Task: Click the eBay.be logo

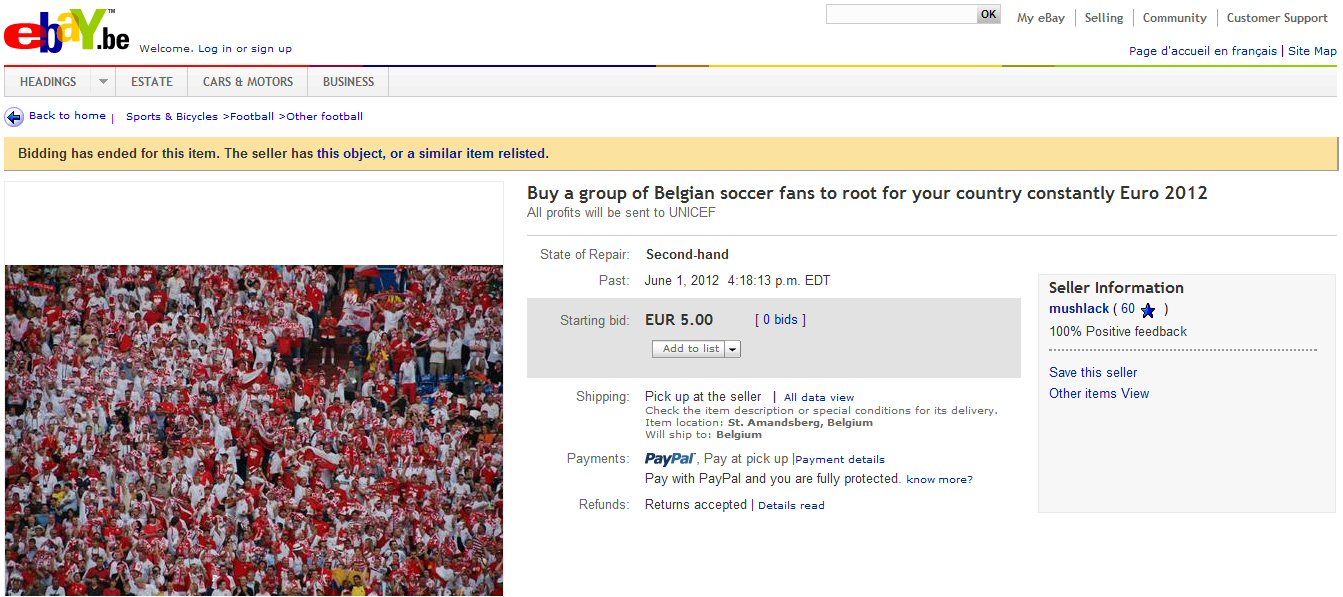Action: (x=67, y=30)
